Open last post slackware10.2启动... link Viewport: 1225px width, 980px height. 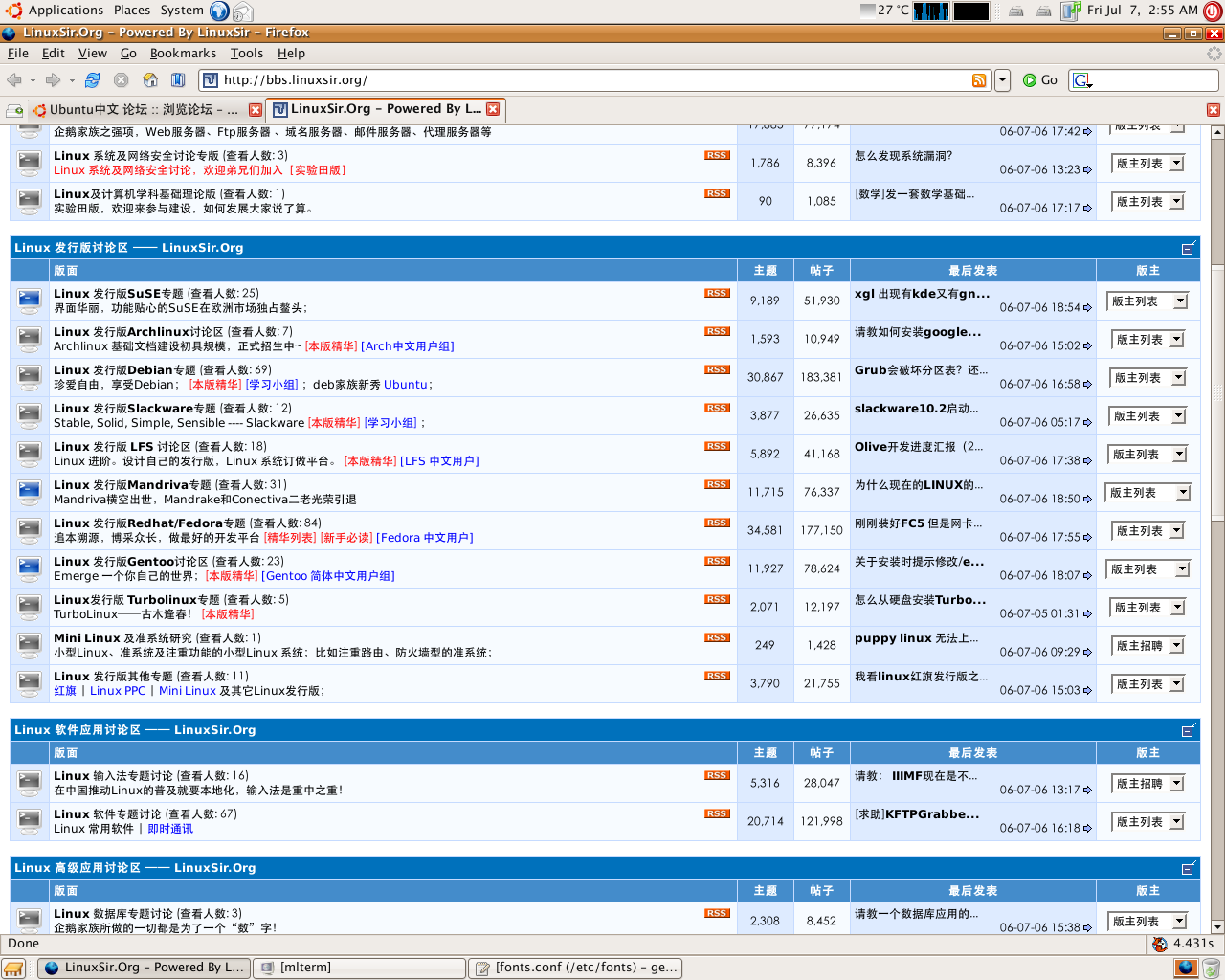pyautogui.click(x=916, y=409)
